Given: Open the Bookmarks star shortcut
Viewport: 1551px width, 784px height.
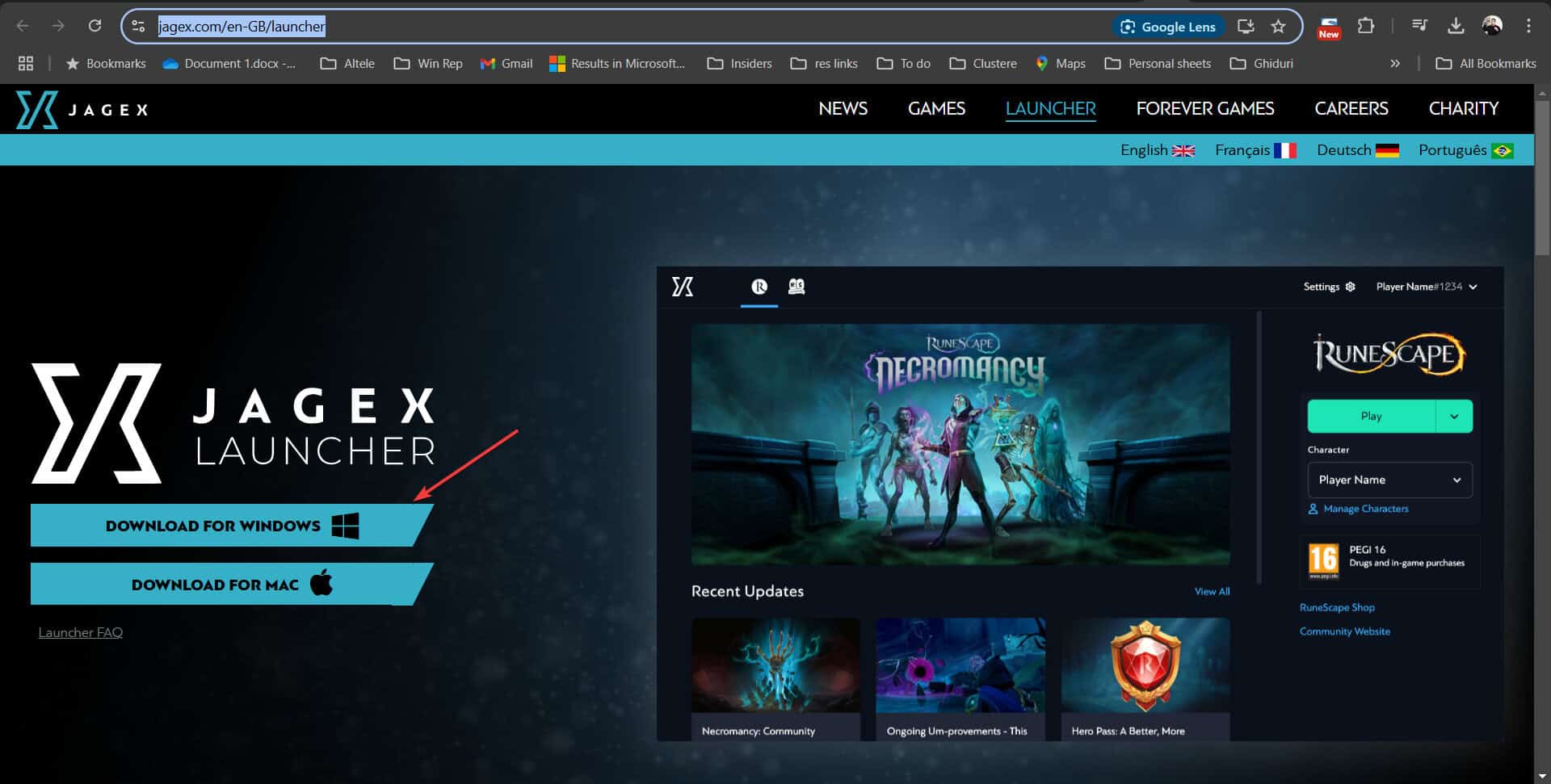Looking at the screenshot, I should click(106, 63).
